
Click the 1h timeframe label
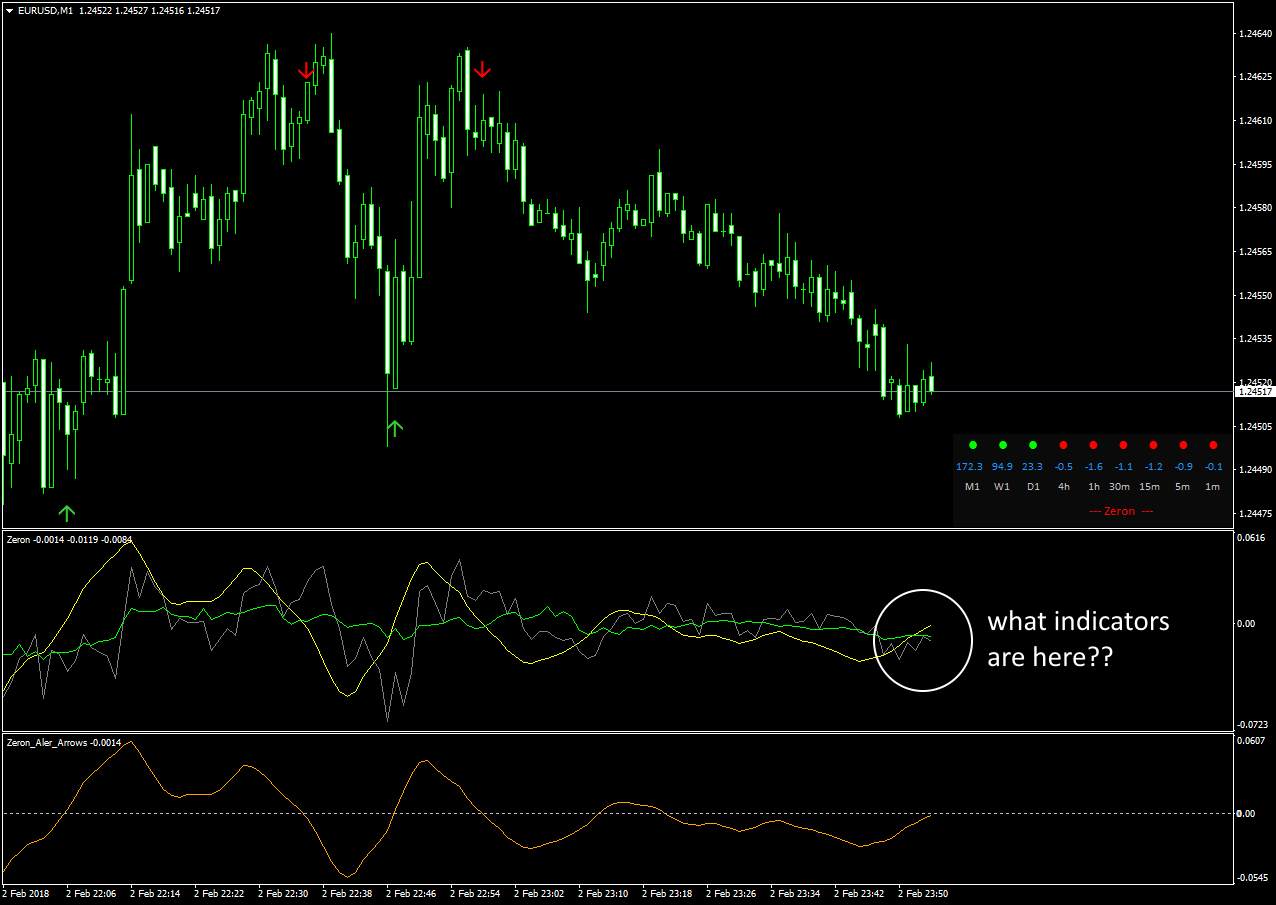(1094, 487)
